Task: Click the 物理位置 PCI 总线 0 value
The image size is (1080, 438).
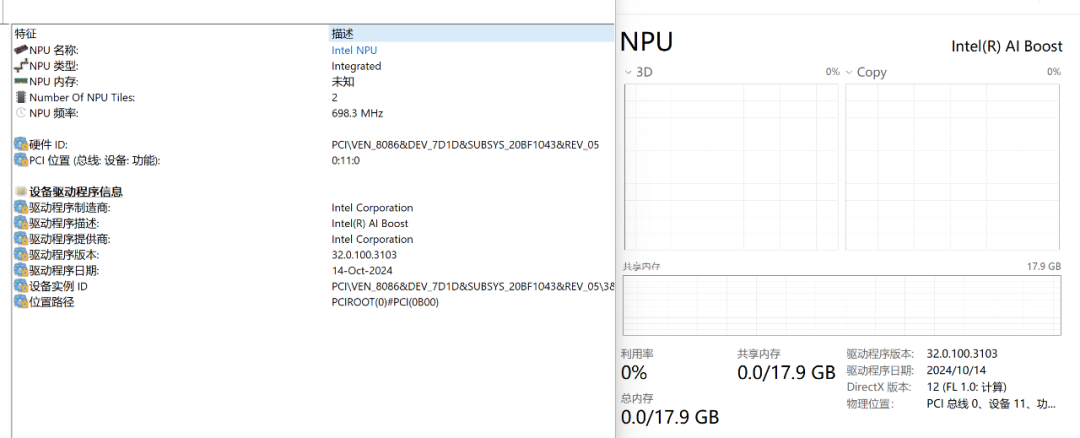Action: pyautogui.click(x=991, y=404)
